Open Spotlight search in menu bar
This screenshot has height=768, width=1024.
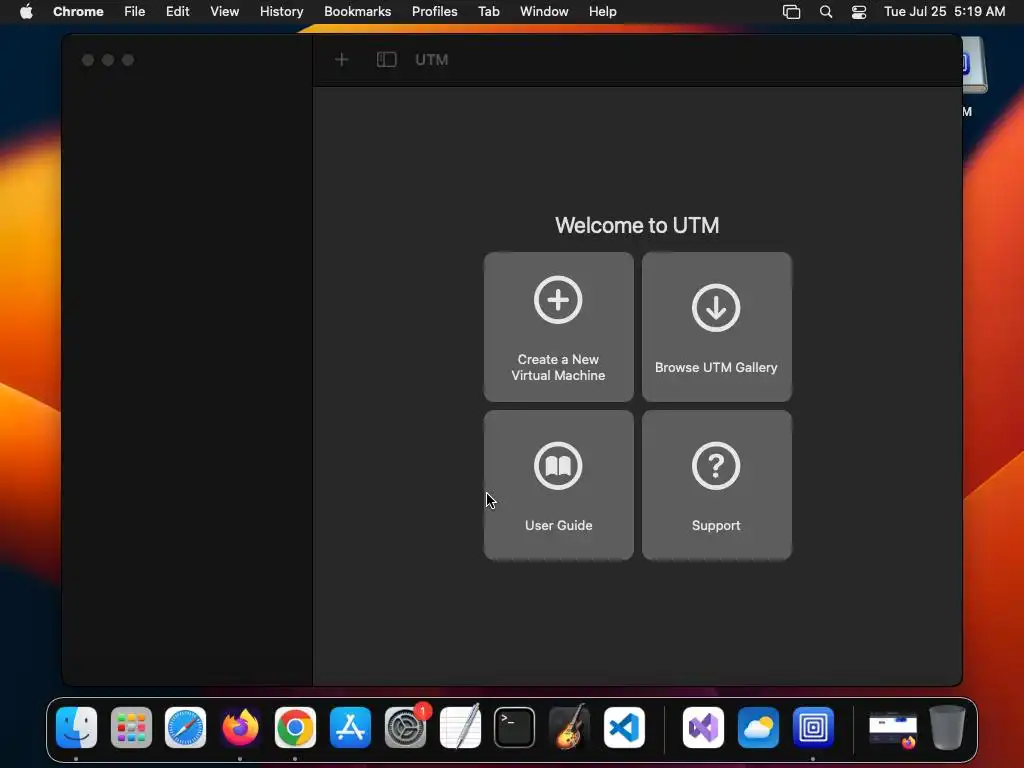click(x=826, y=12)
